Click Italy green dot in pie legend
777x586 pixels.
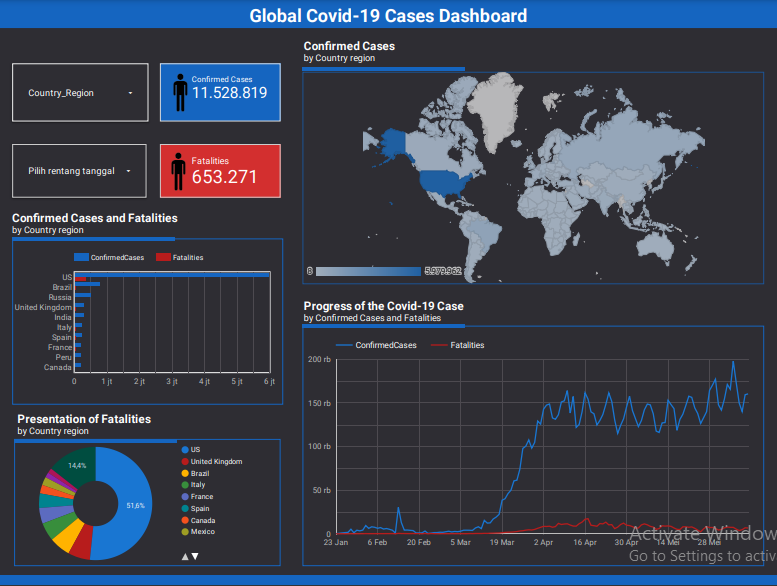click(x=184, y=485)
